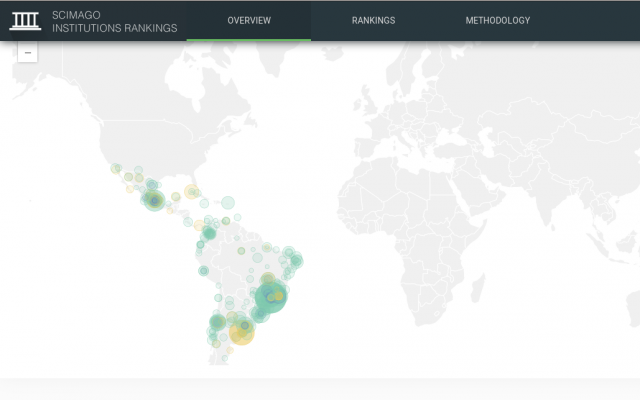Click the Scimago columns logo icon
640x400 pixels.
[x=25, y=21]
